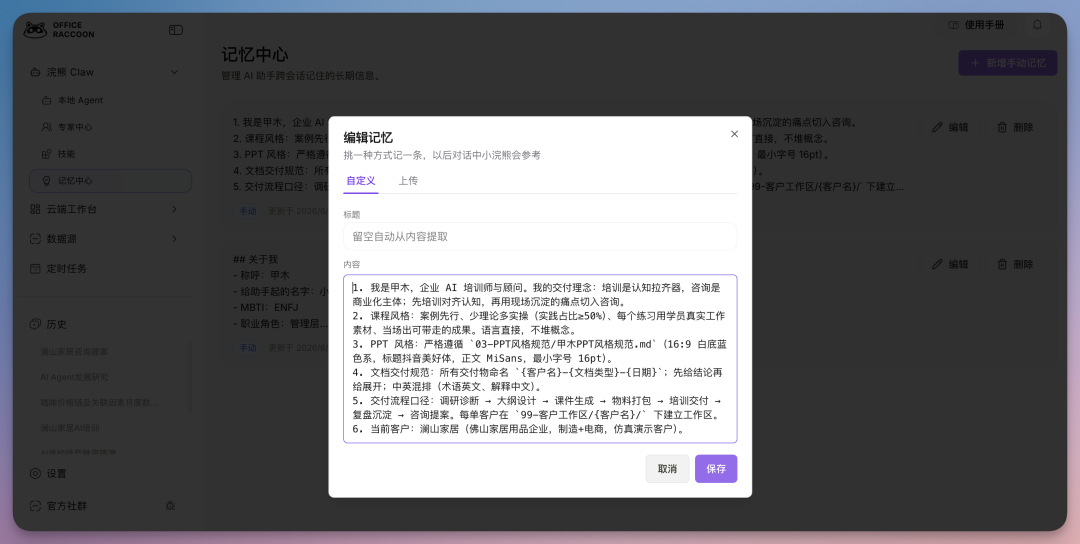Open the 使用手册 link
1080x544 pixels.
coord(977,25)
